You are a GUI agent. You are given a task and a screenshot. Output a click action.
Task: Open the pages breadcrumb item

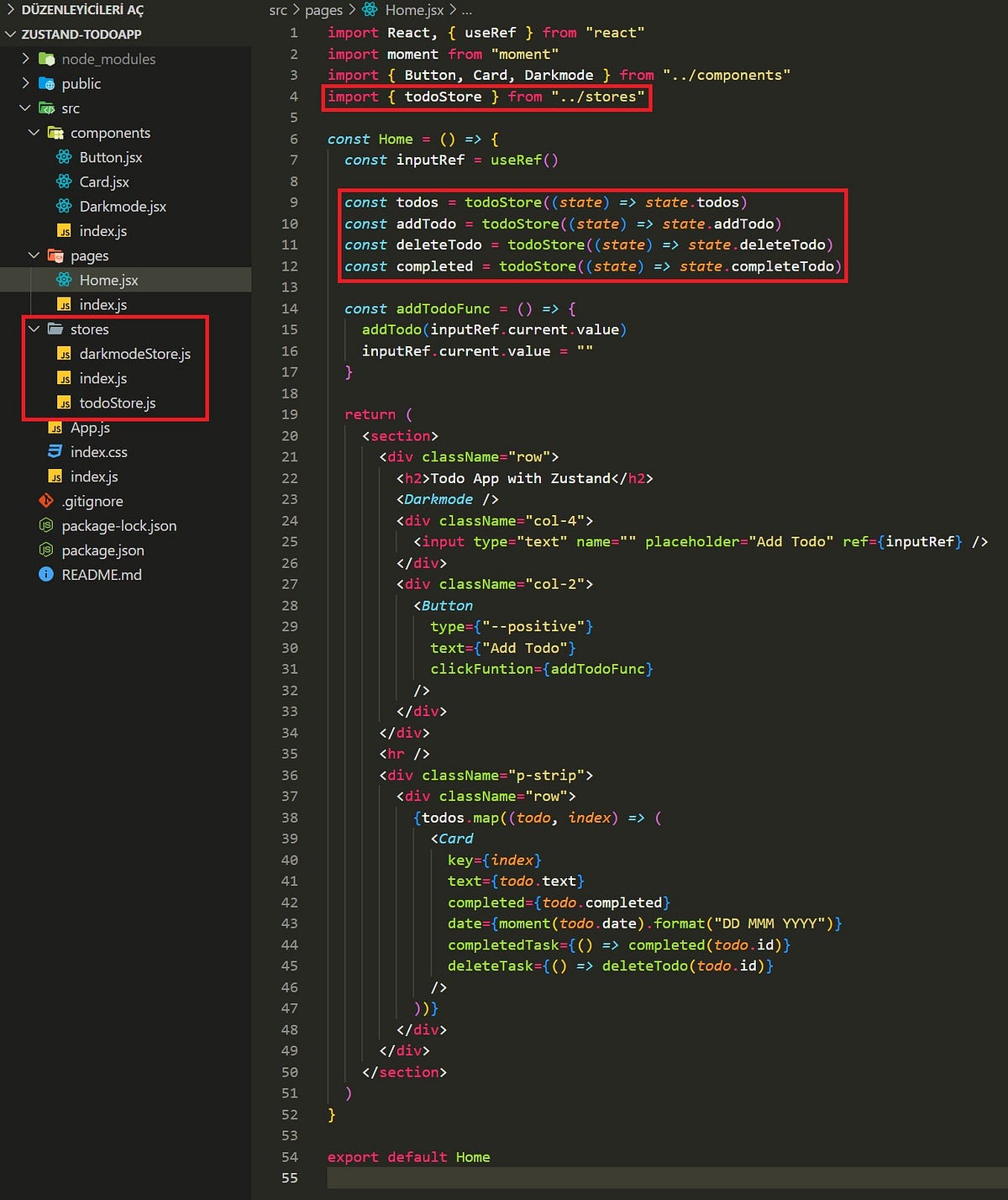coord(324,10)
